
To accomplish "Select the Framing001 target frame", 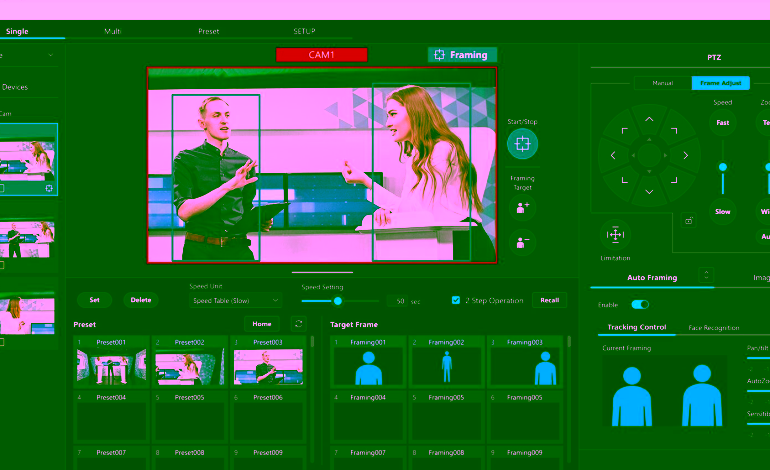I will coord(368,362).
